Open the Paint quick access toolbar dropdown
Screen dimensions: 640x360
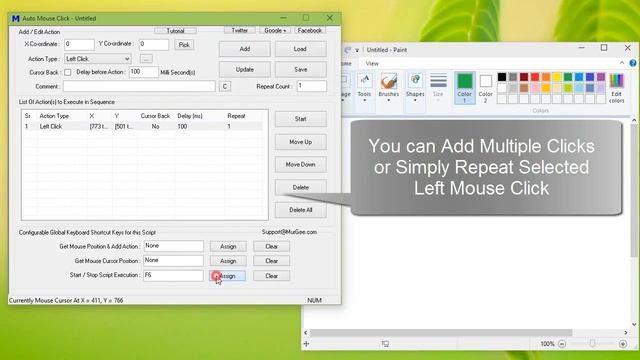(x=357, y=50)
